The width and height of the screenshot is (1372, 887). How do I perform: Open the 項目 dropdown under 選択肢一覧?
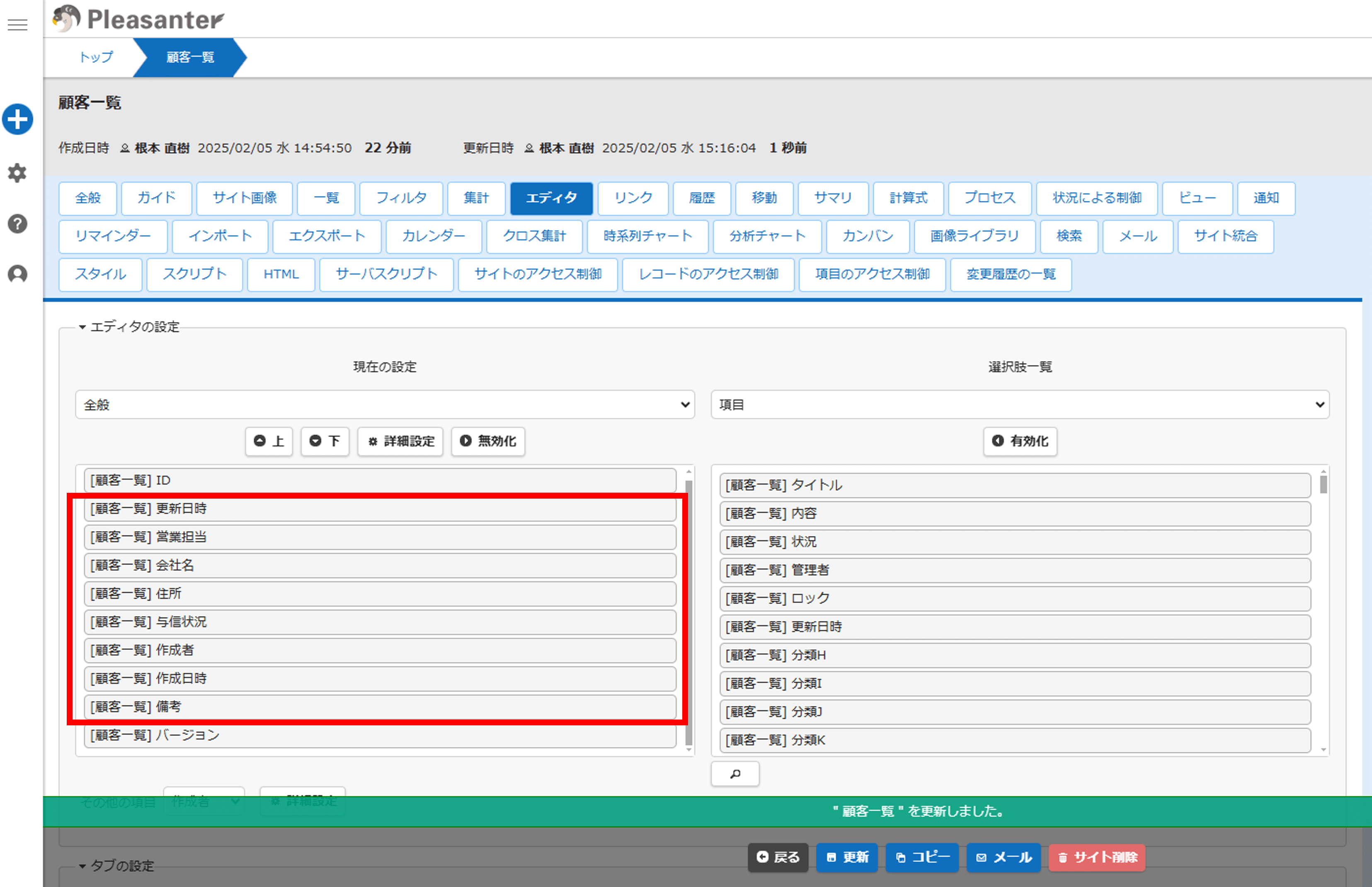click(x=1020, y=405)
